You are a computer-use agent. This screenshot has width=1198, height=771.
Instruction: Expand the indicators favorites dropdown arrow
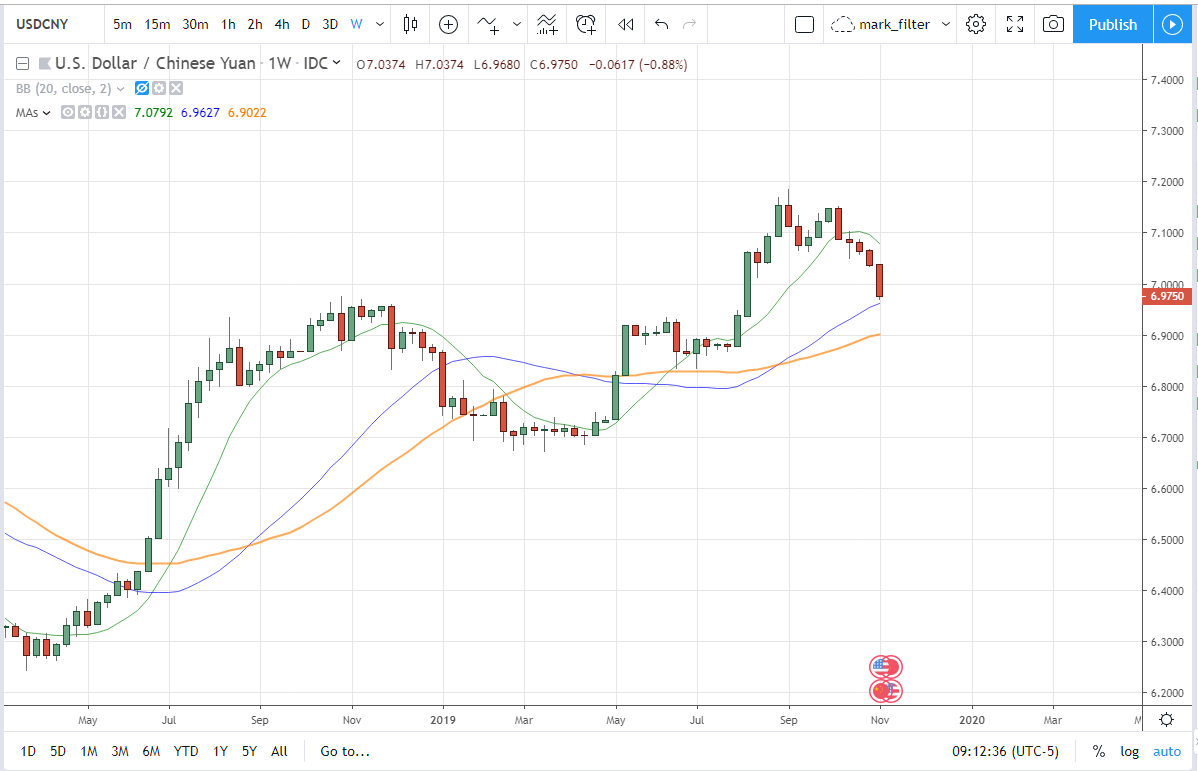tap(517, 24)
